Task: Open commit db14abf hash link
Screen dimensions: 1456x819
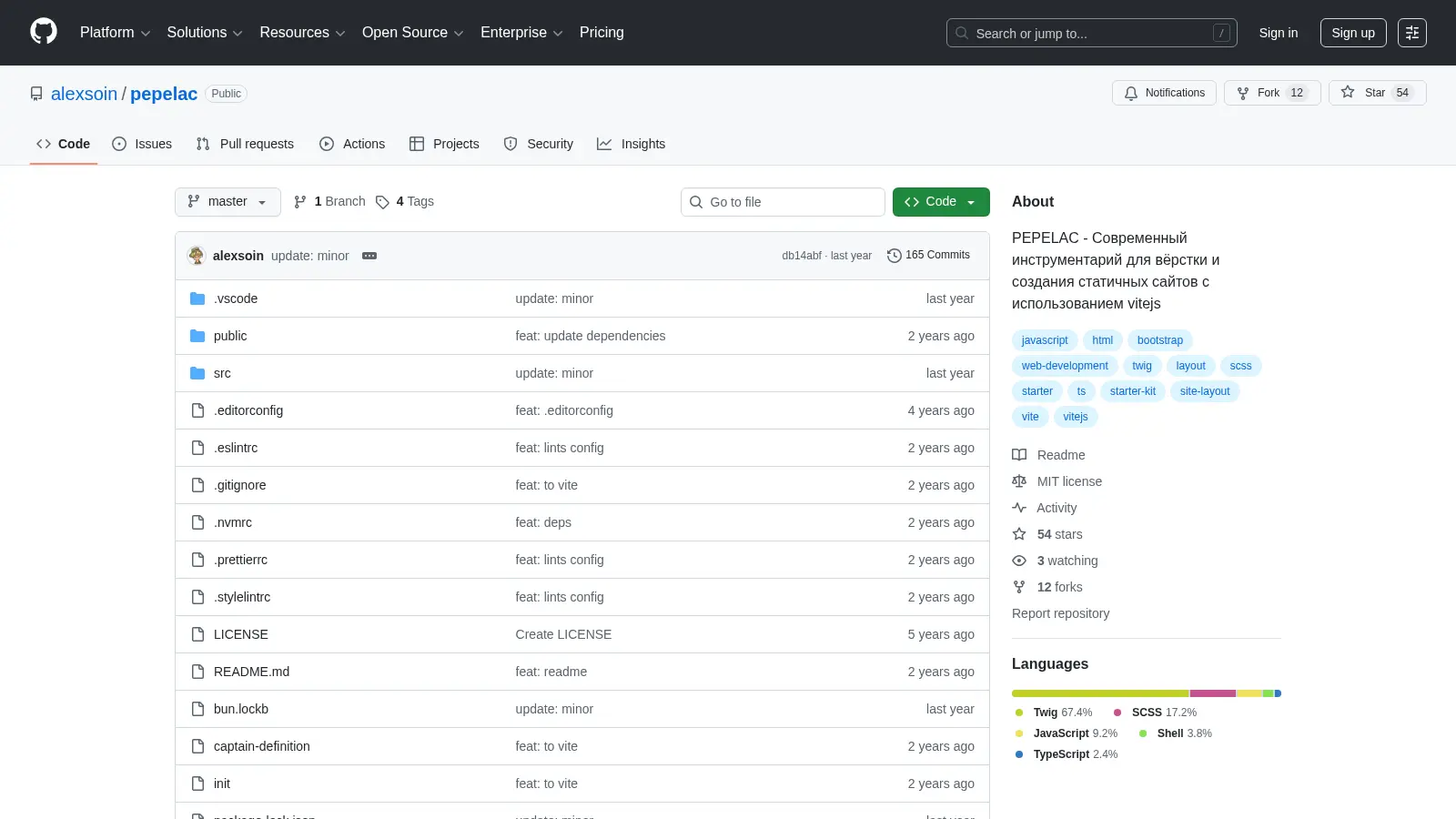Action: tap(802, 256)
